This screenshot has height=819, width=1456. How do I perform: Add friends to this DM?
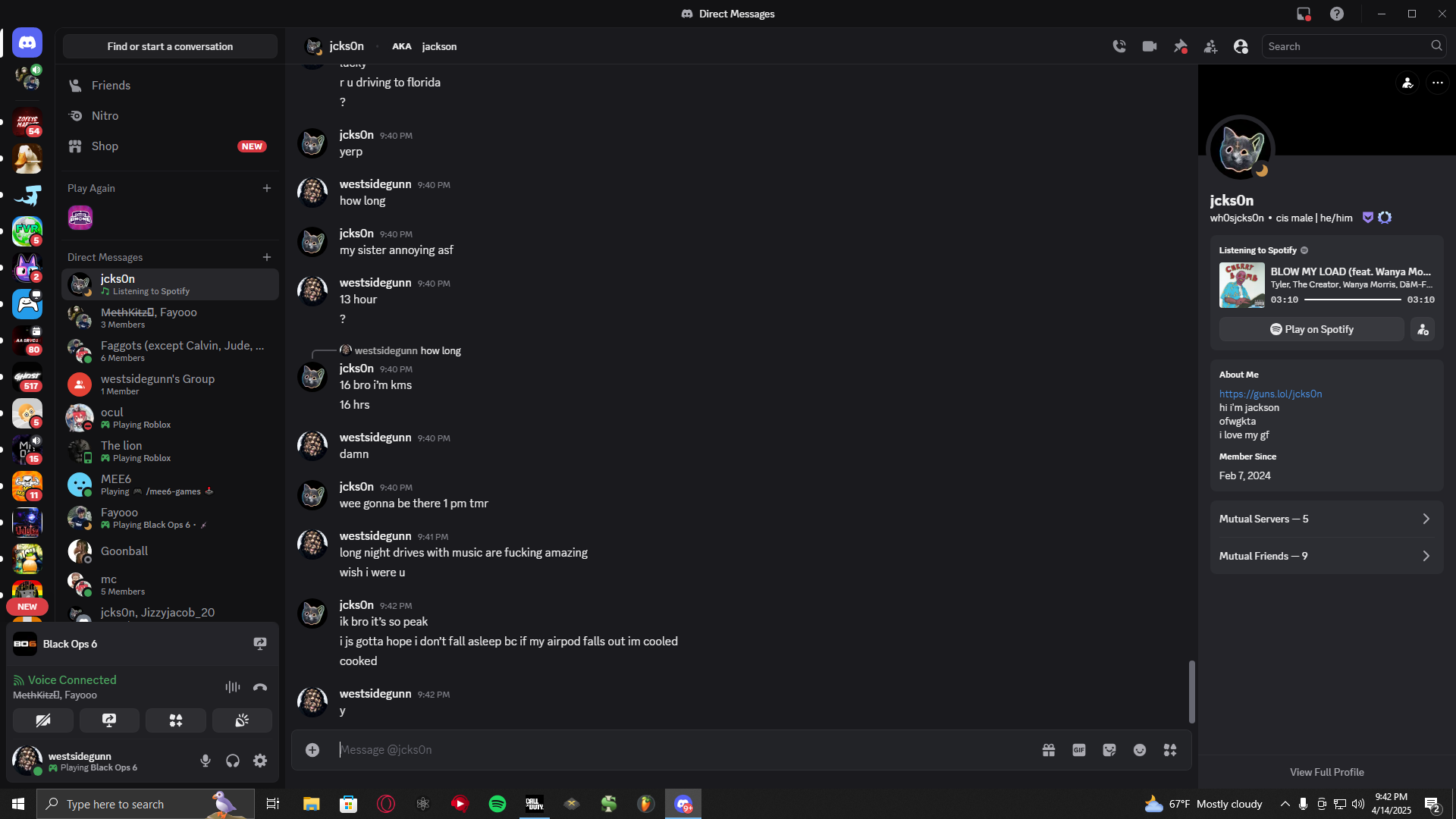click(1210, 46)
